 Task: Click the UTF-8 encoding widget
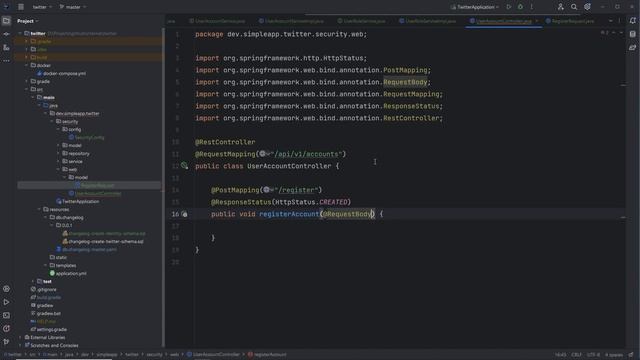coord(593,355)
